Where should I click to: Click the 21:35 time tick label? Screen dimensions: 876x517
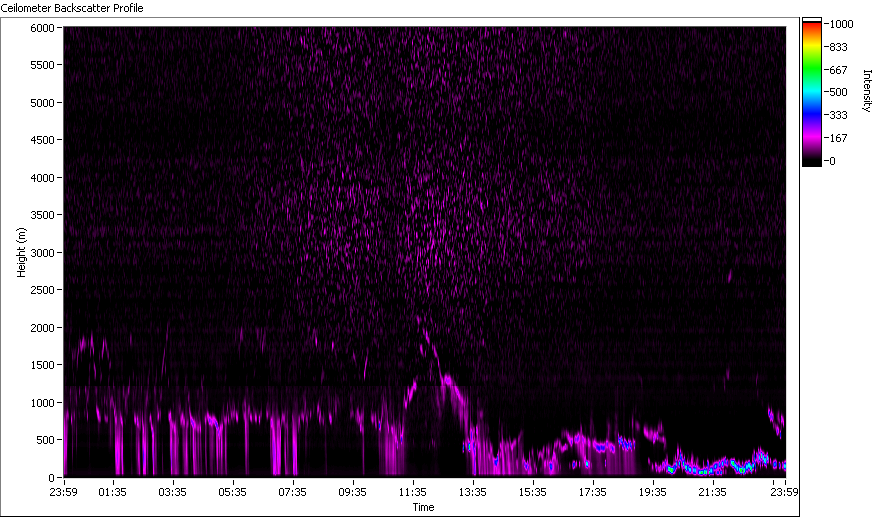tap(713, 492)
